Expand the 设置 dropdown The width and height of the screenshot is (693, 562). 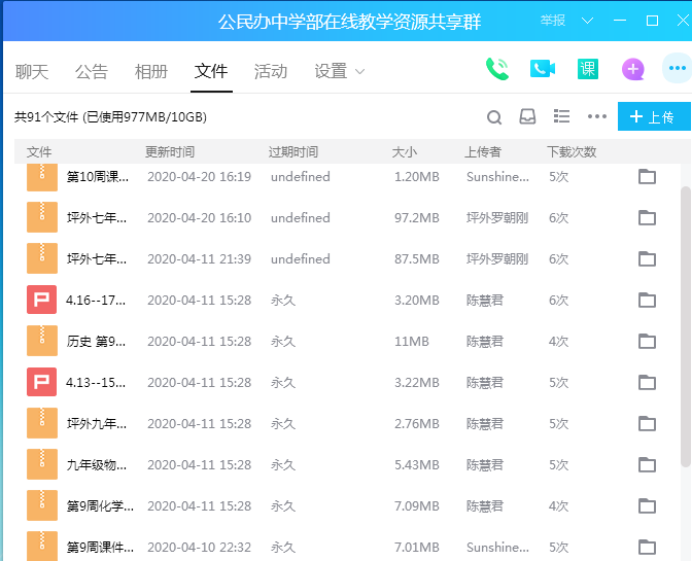340,71
